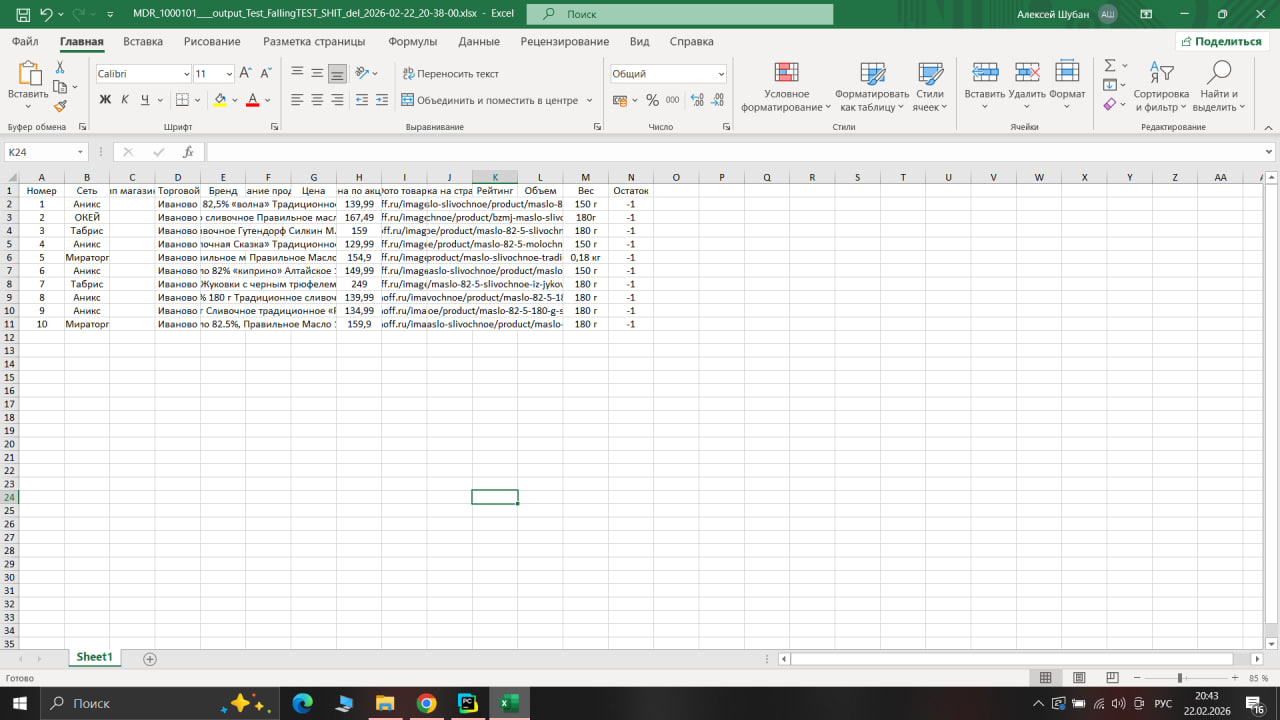Switch to Page Layout view in status bar
This screenshot has height=720, width=1280.
pos(1079,678)
